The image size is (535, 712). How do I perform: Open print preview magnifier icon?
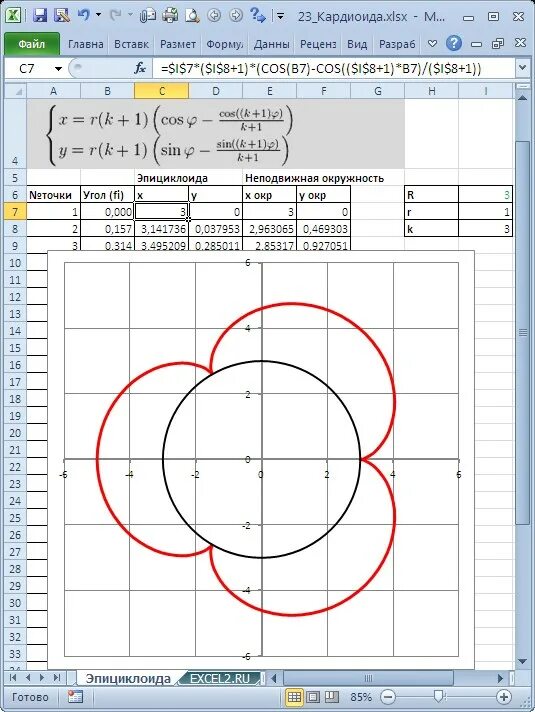click(192, 16)
